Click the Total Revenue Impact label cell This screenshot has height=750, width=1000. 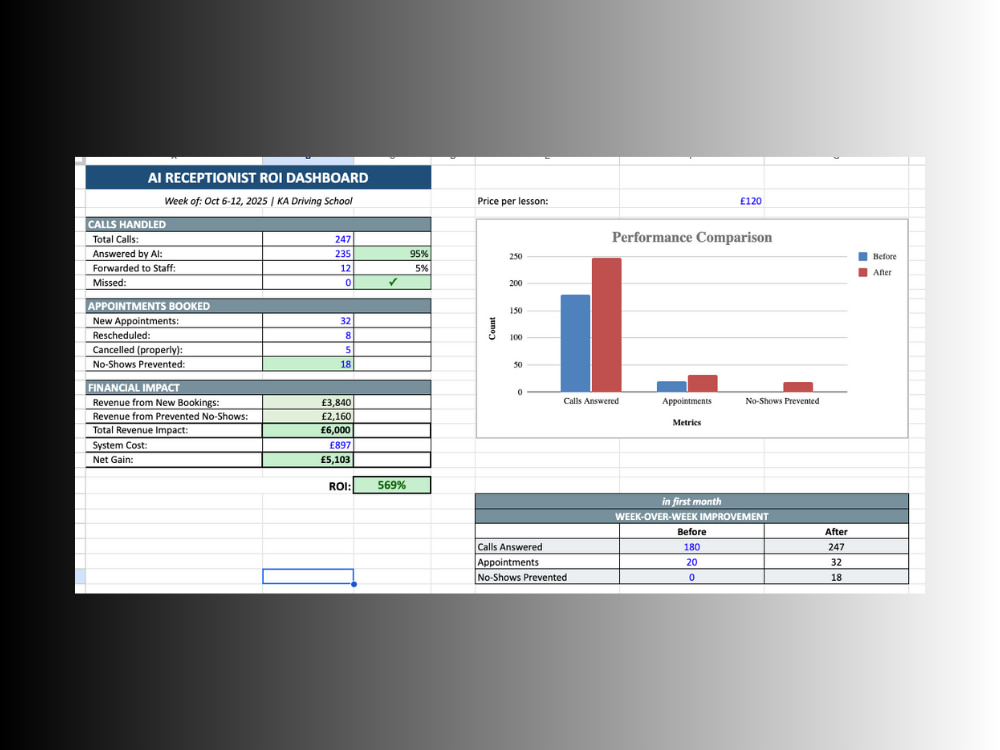174,430
